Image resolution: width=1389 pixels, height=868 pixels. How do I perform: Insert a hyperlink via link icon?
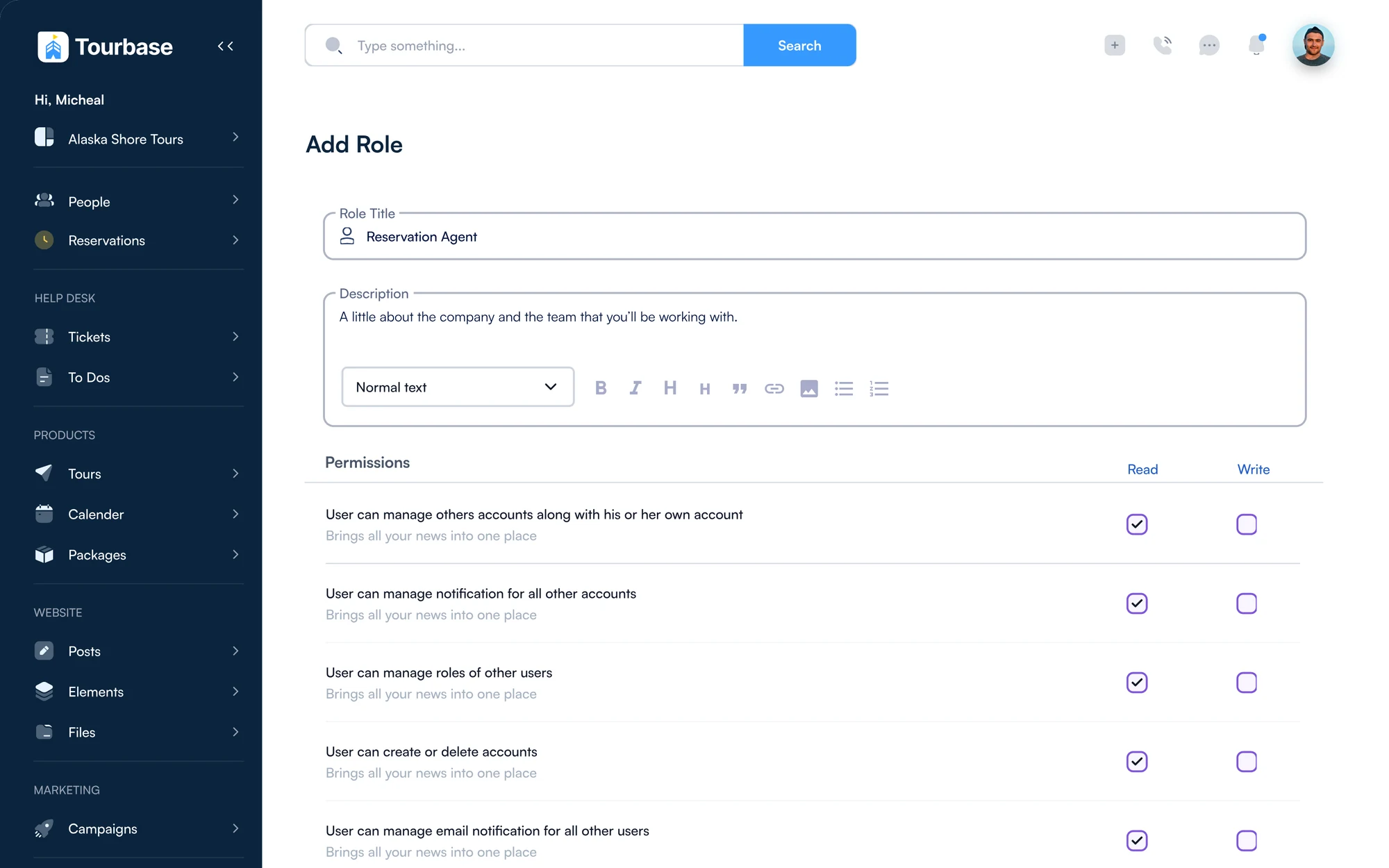pos(774,388)
